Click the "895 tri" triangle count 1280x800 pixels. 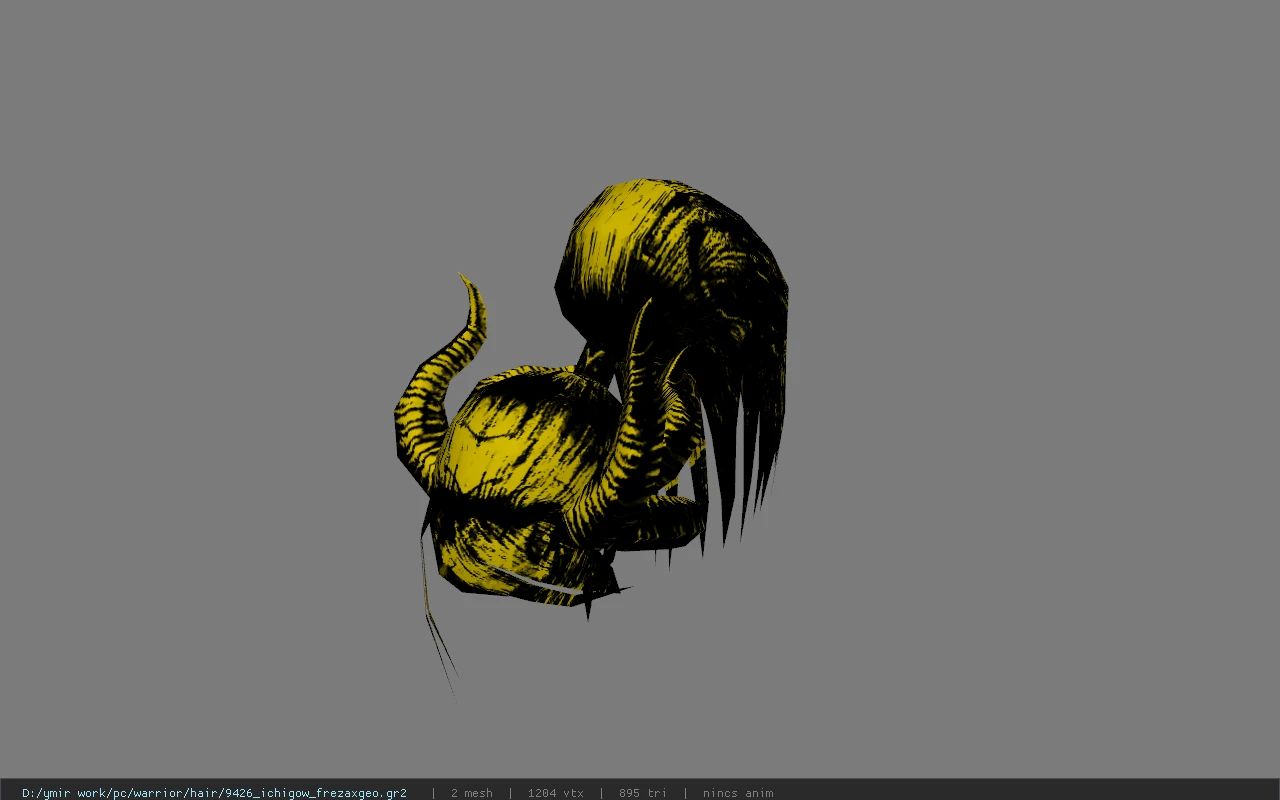click(642, 793)
